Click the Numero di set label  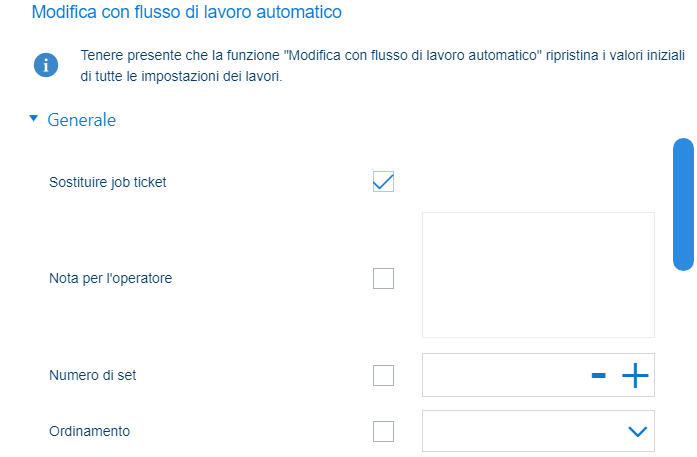coord(92,375)
